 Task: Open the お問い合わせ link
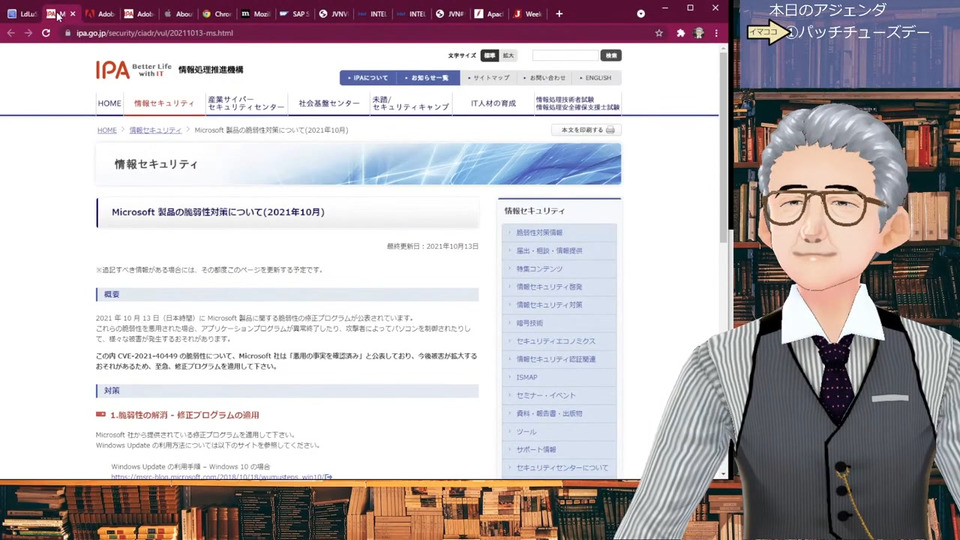click(x=544, y=78)
